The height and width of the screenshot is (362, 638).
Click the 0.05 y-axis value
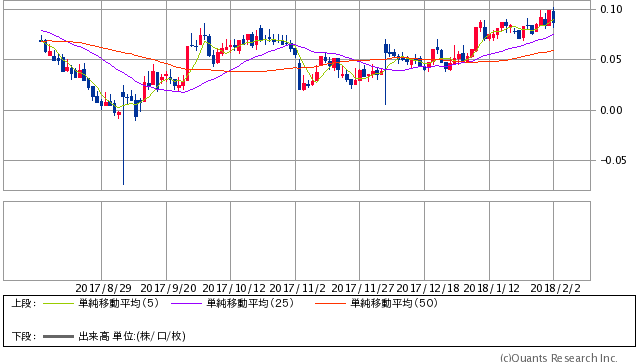611,60
